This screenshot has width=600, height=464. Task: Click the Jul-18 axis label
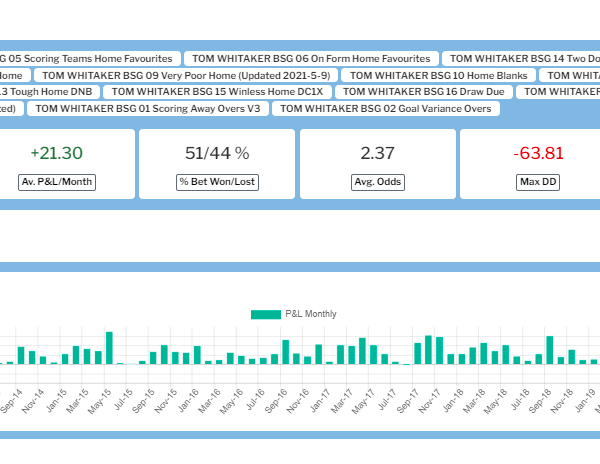(520, 399)
